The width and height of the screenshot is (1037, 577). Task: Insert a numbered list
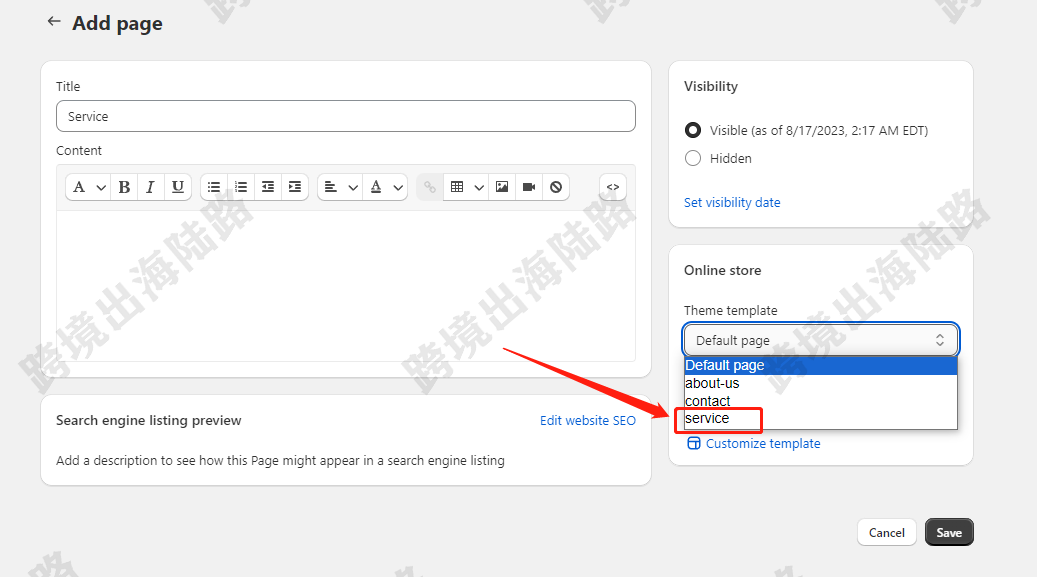point(241,187)
